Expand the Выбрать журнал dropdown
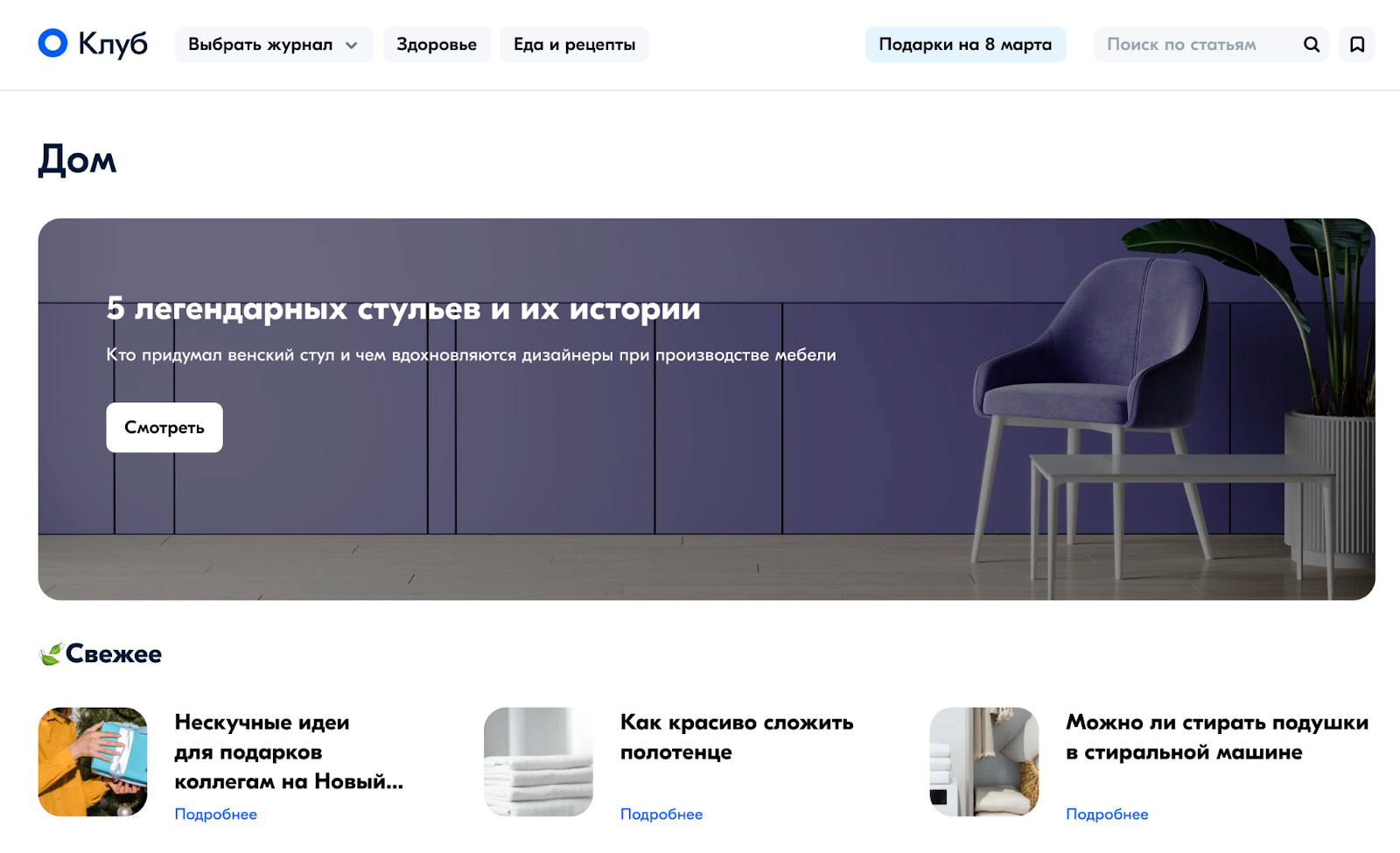This screenshot has height=853, width=1400. coord(274,45)
